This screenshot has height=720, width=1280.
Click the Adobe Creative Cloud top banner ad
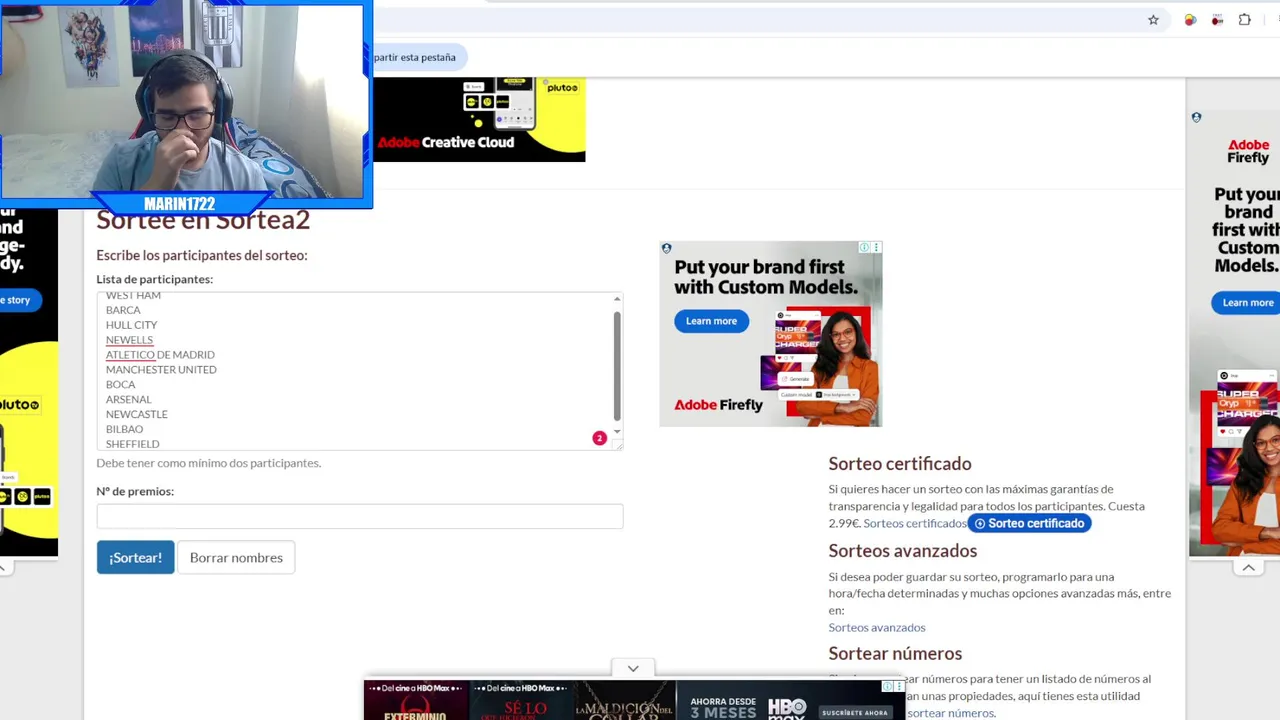pos(479,119)
